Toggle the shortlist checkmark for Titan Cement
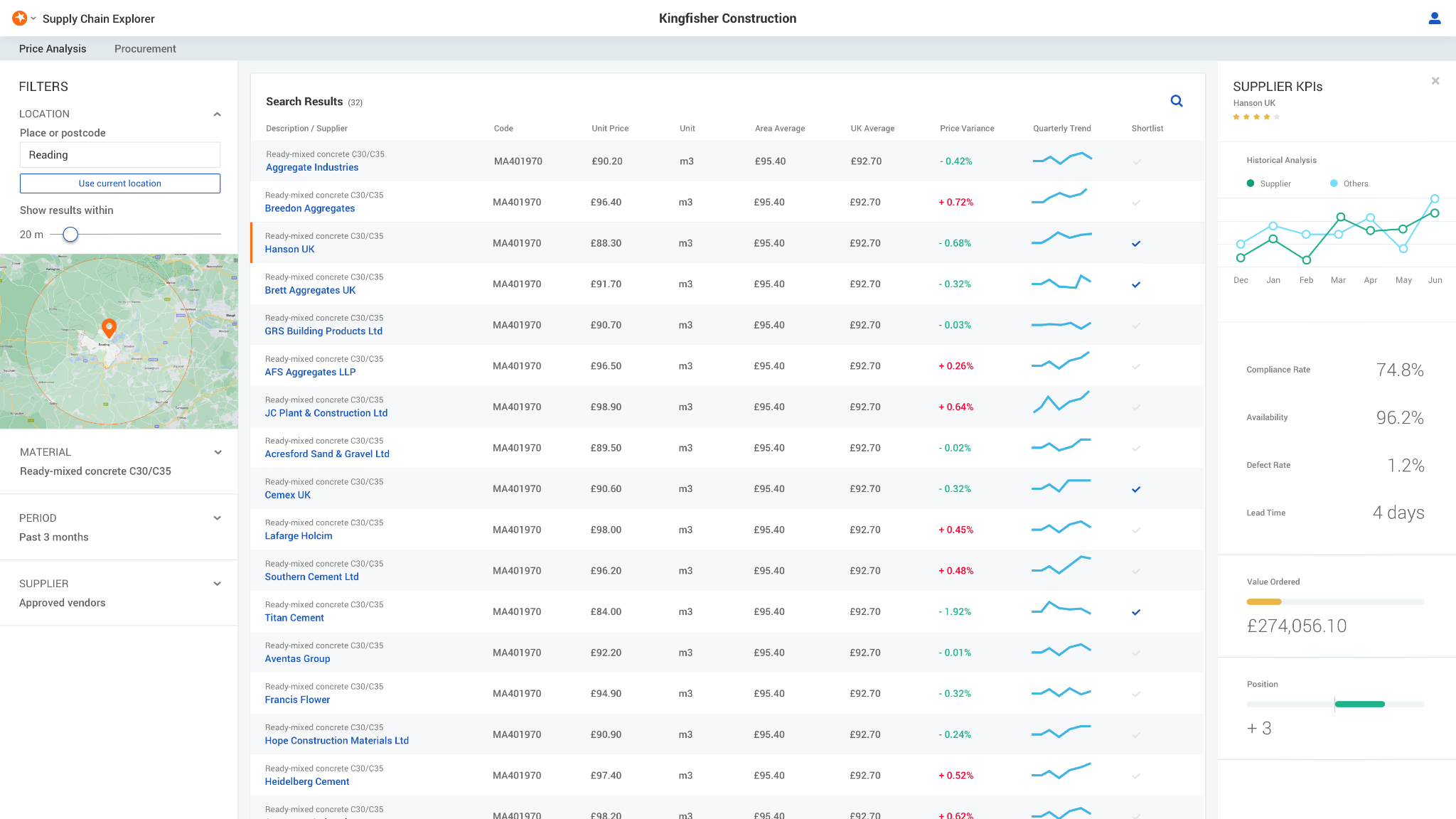 1136,612
